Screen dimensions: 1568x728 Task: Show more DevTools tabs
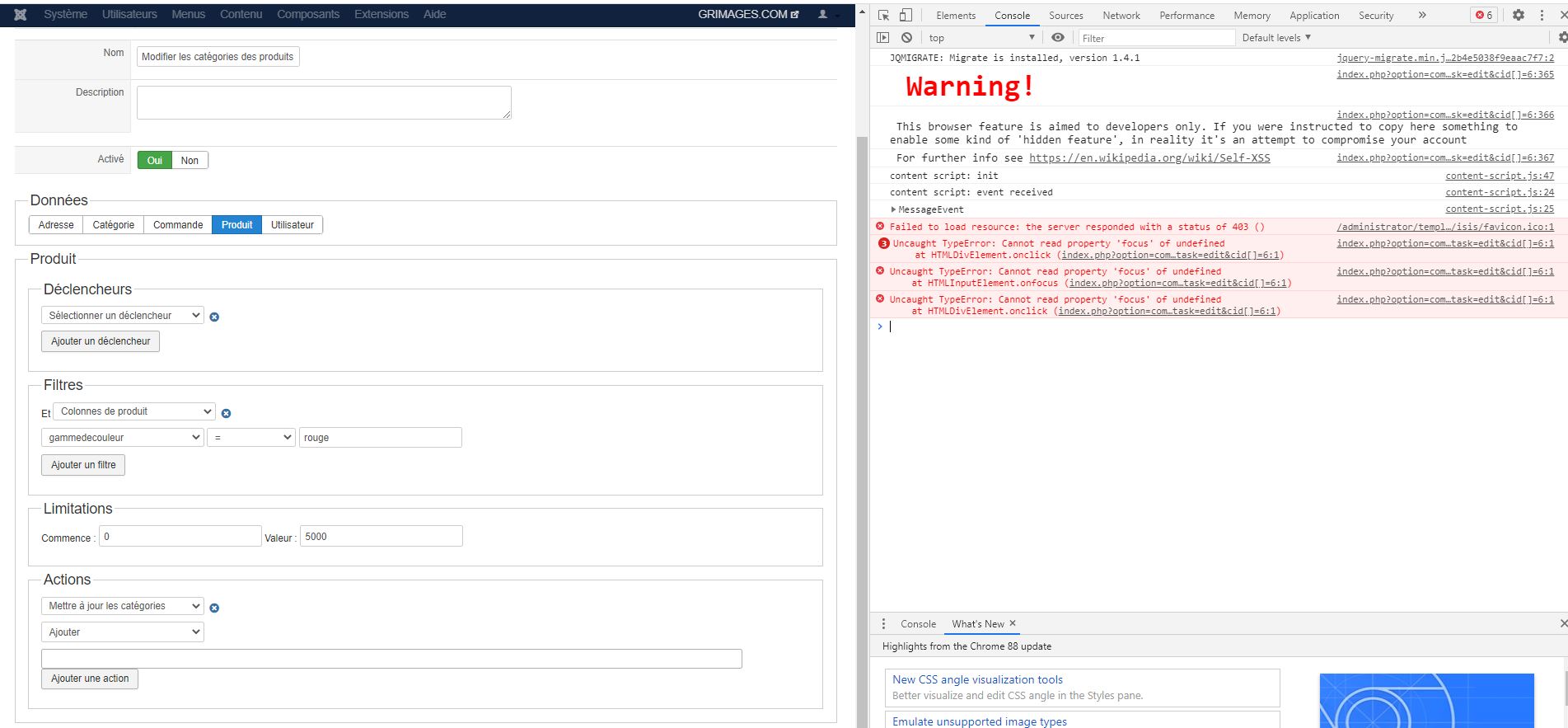(1421, 15)
